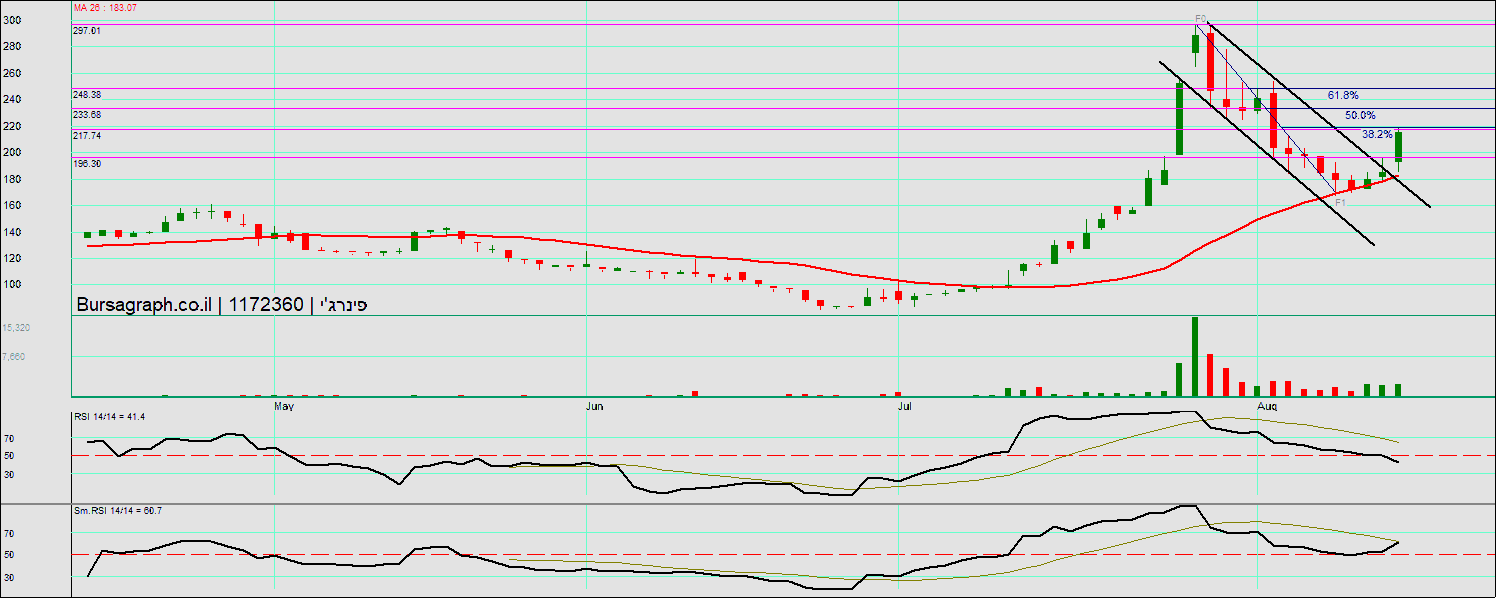Select the May label on the time axis
1496x598 pixels.
(x=284, y=407)
